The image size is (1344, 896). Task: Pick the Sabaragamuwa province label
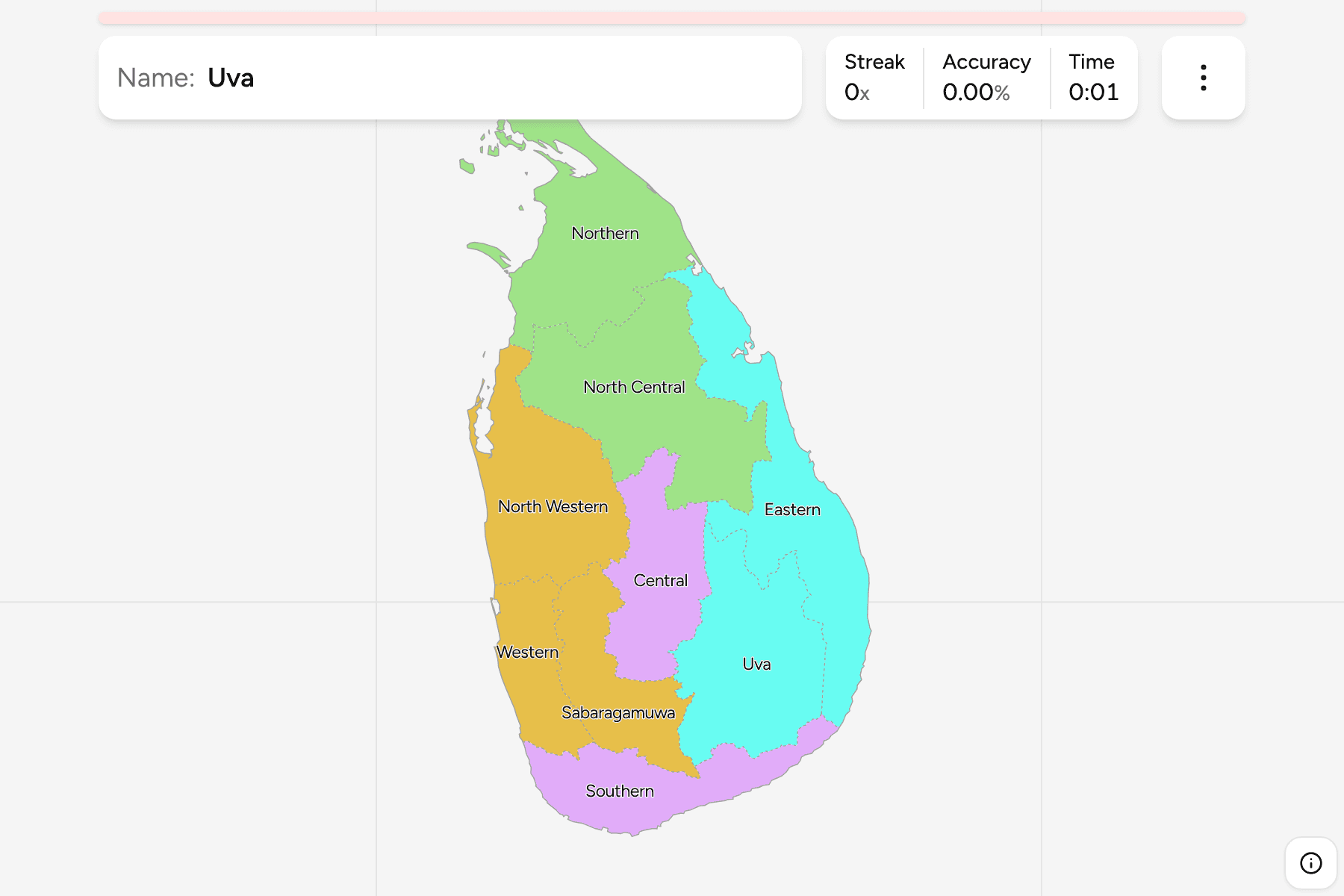(x=618, y=712)
